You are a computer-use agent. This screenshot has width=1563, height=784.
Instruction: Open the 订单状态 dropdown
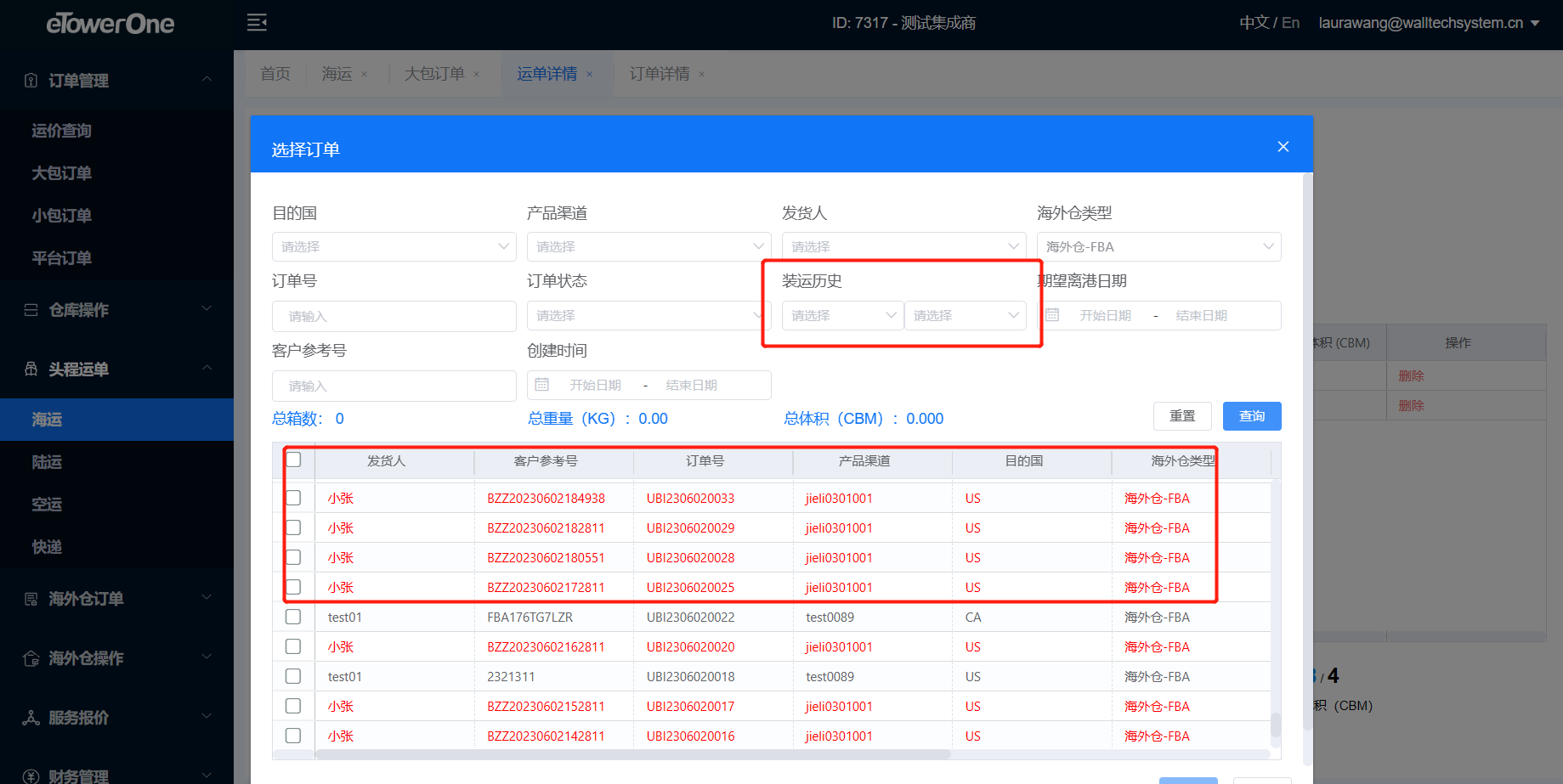[649, 315]
